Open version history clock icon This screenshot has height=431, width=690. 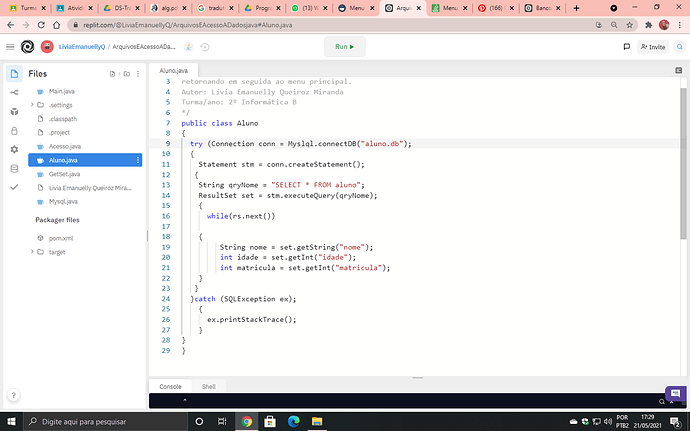coord(205,47)
